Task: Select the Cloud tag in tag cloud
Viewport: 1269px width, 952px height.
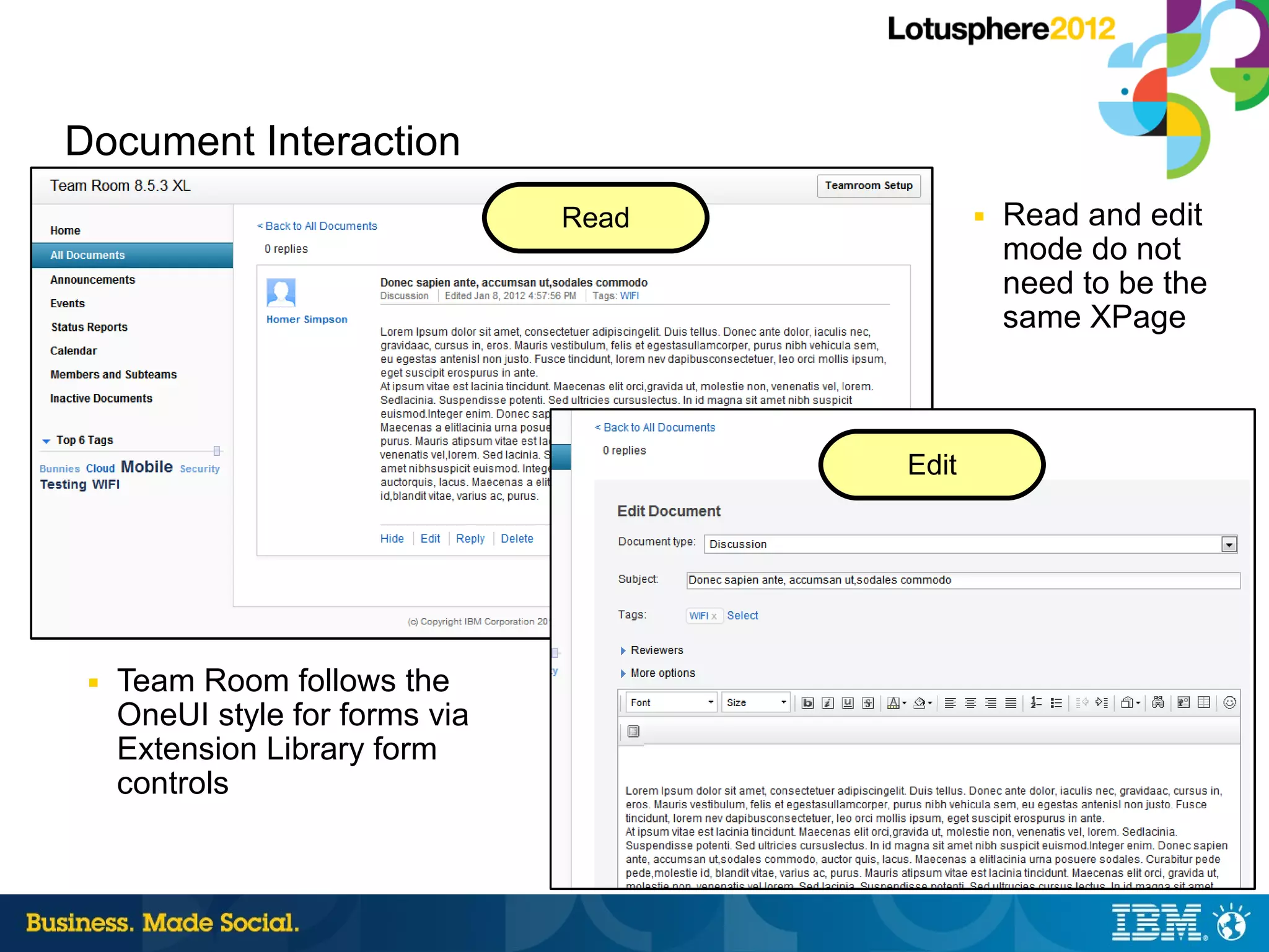Action: click(x=100, y=468)
